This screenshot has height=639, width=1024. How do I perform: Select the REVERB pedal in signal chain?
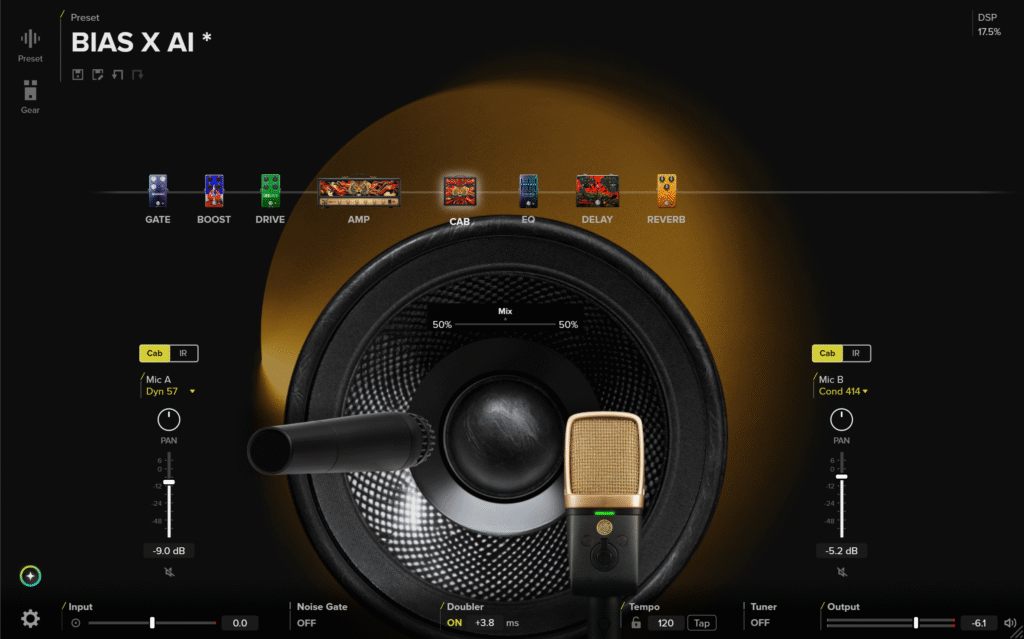[666, 191]
